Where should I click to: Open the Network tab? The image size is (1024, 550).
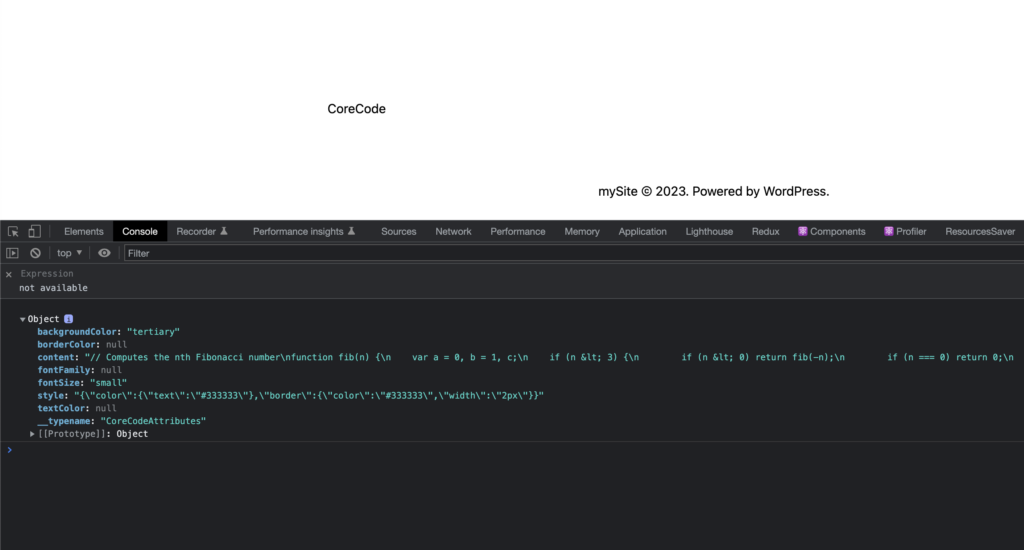pyautogui.click(x=453, y=231)
